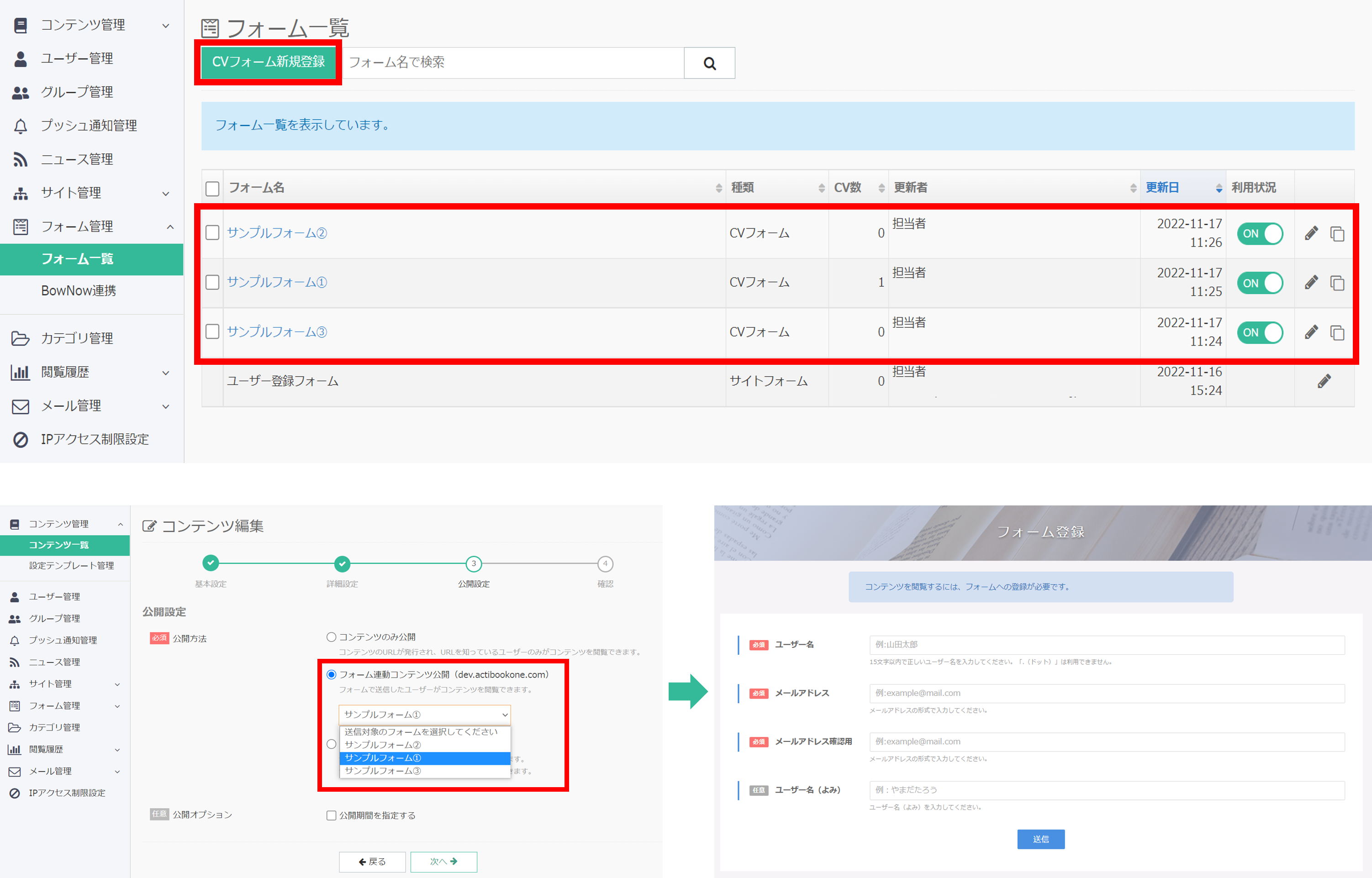Select コンテンツ一覧 in lower sidebar
The image size is (1372, 878).
[65, 545]
